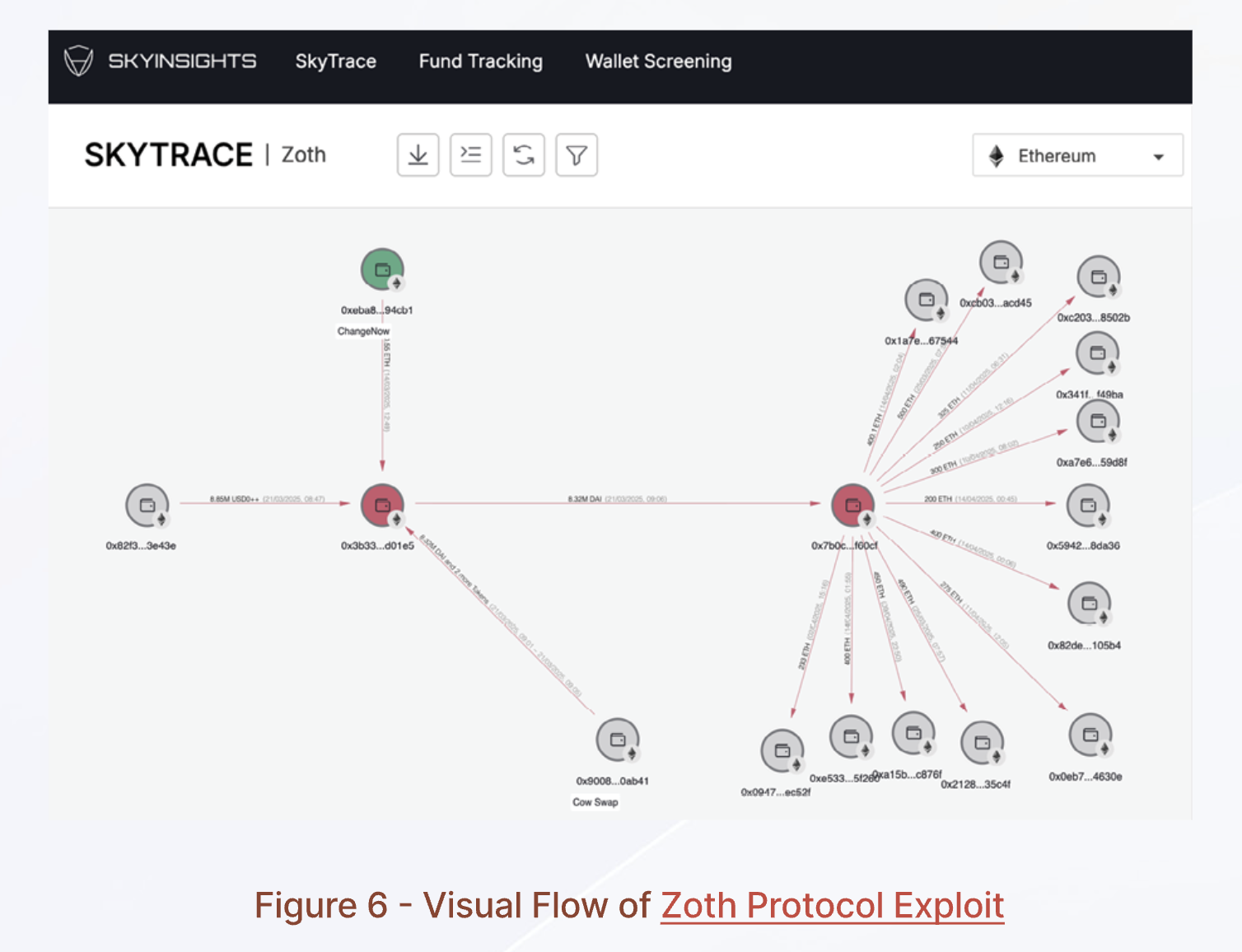Click the filter funnel icon
This screenshot has height=952, width=1242.
[x=577, y=155]
